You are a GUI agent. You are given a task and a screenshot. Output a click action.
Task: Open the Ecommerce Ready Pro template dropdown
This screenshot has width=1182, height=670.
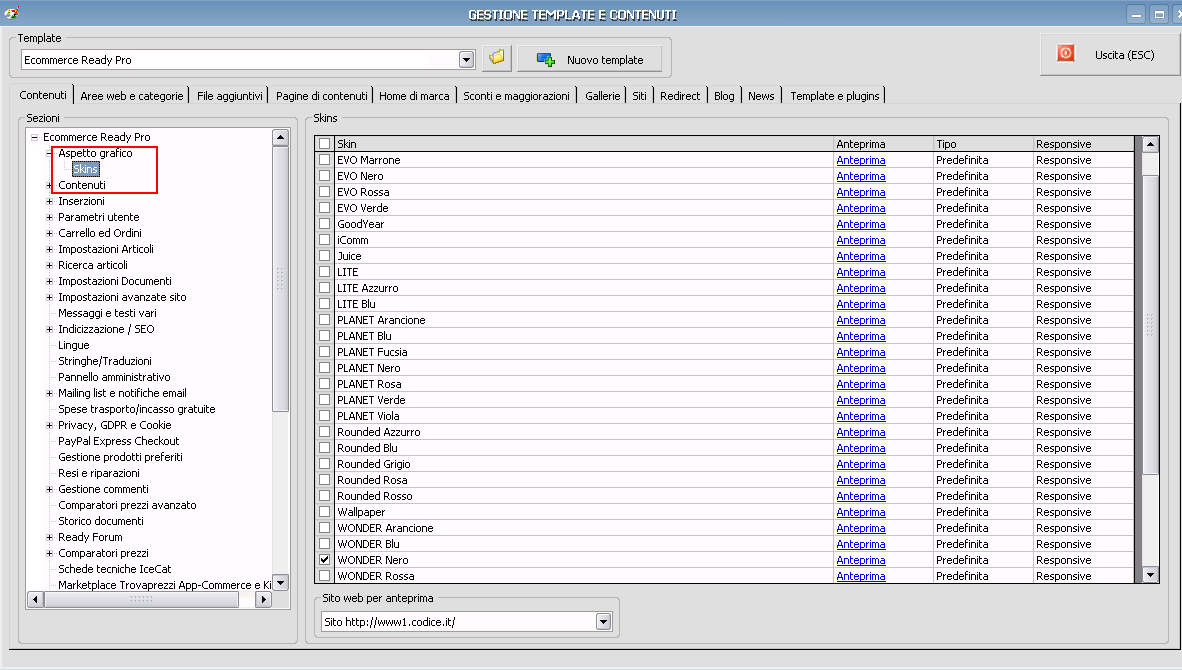(x=466, y=60)
